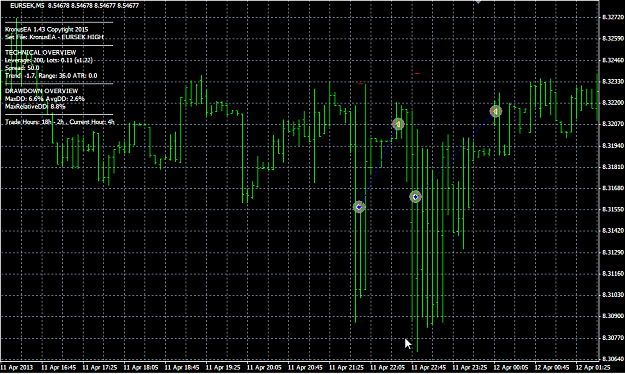Select the earlier blue buy entry arrow marker

pos(359,207)
